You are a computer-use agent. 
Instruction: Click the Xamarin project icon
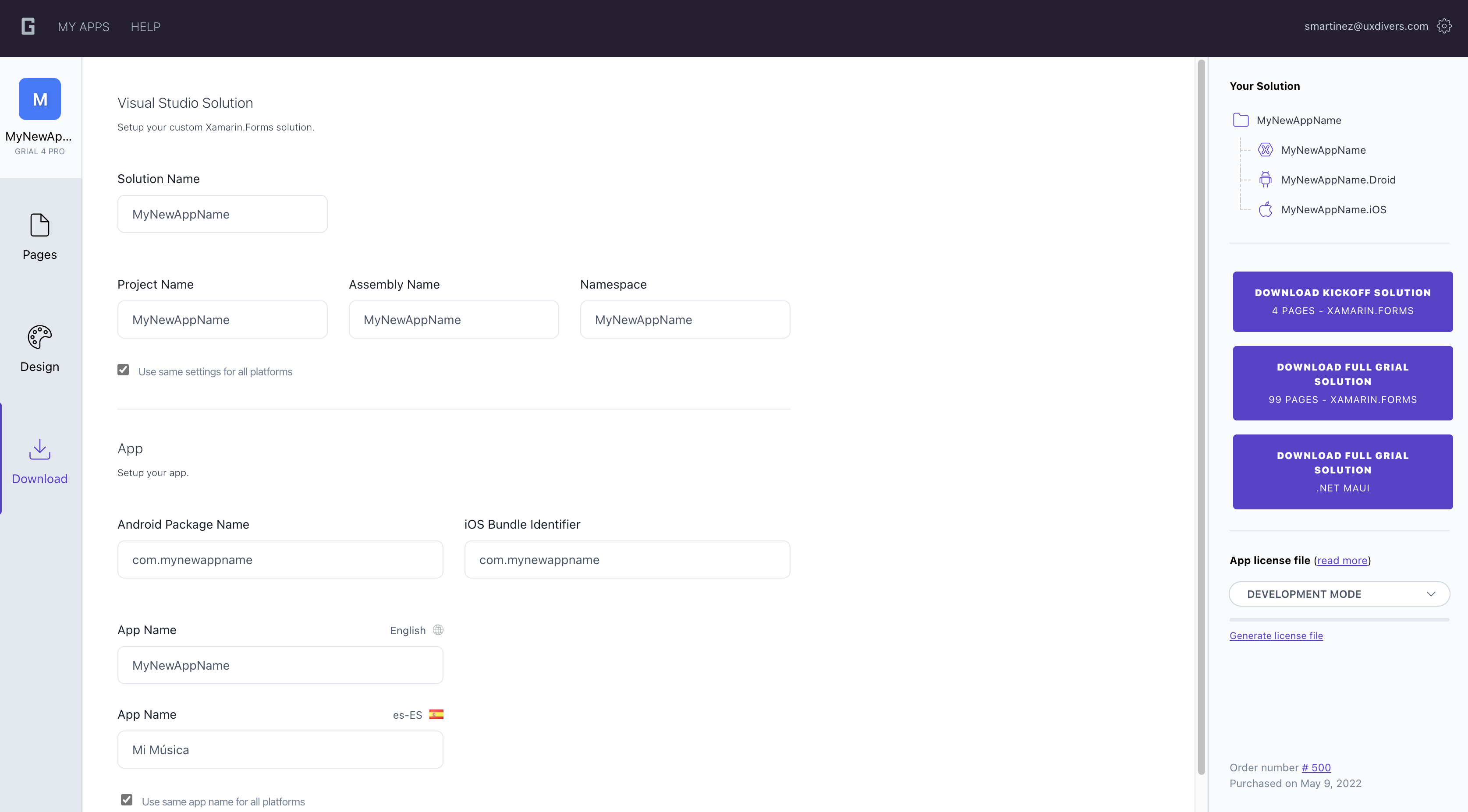1266,150
